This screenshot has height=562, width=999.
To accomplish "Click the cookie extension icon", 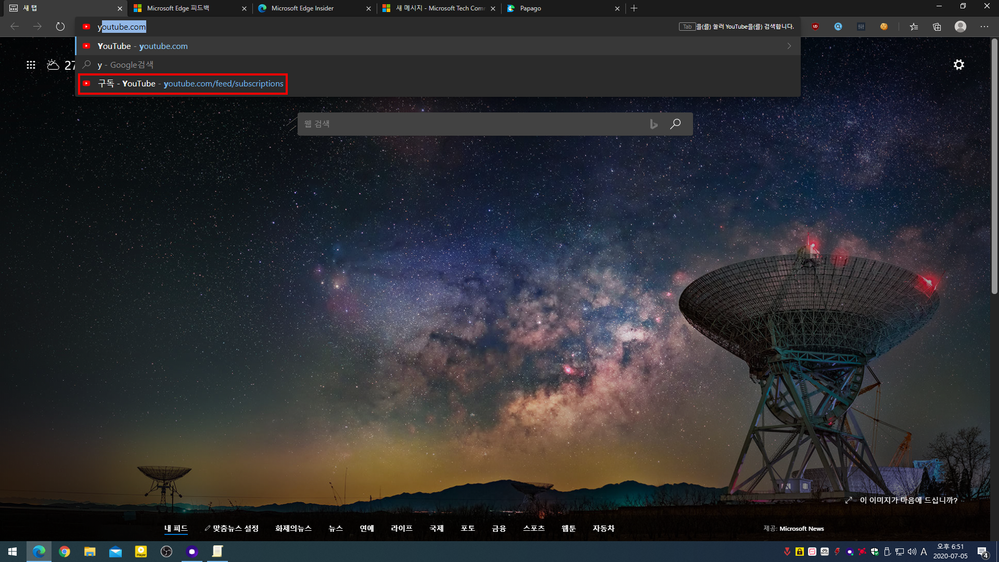I will pyautogui.click(x=884, y=27).
